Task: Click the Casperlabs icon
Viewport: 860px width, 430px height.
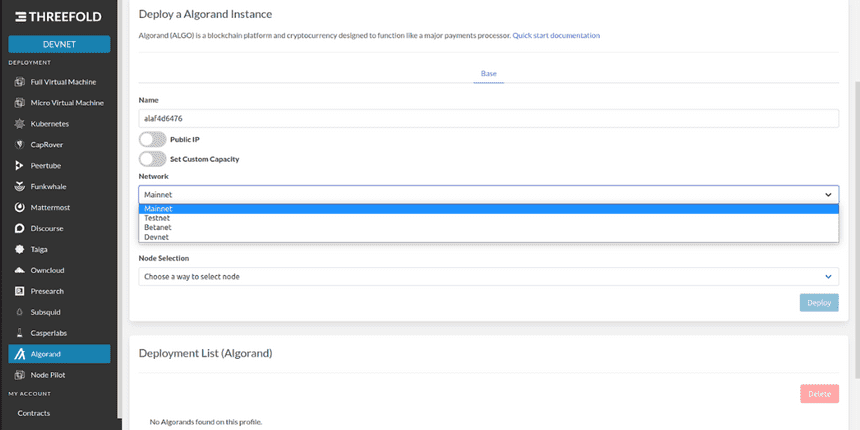Action: [x=20, y=333]
